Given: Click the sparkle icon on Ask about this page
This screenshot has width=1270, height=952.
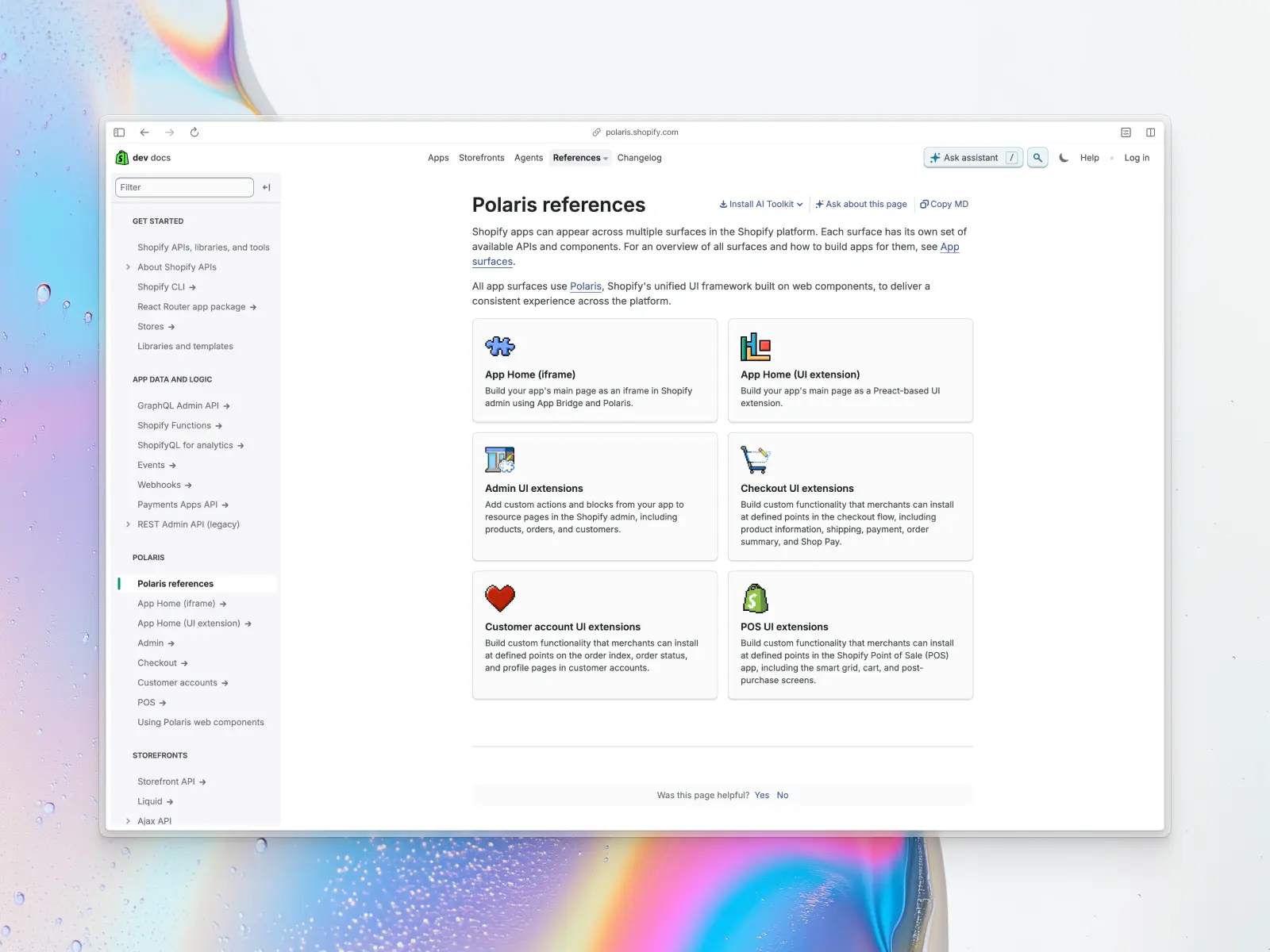Looking at the screenshot, I should point(819,205).
